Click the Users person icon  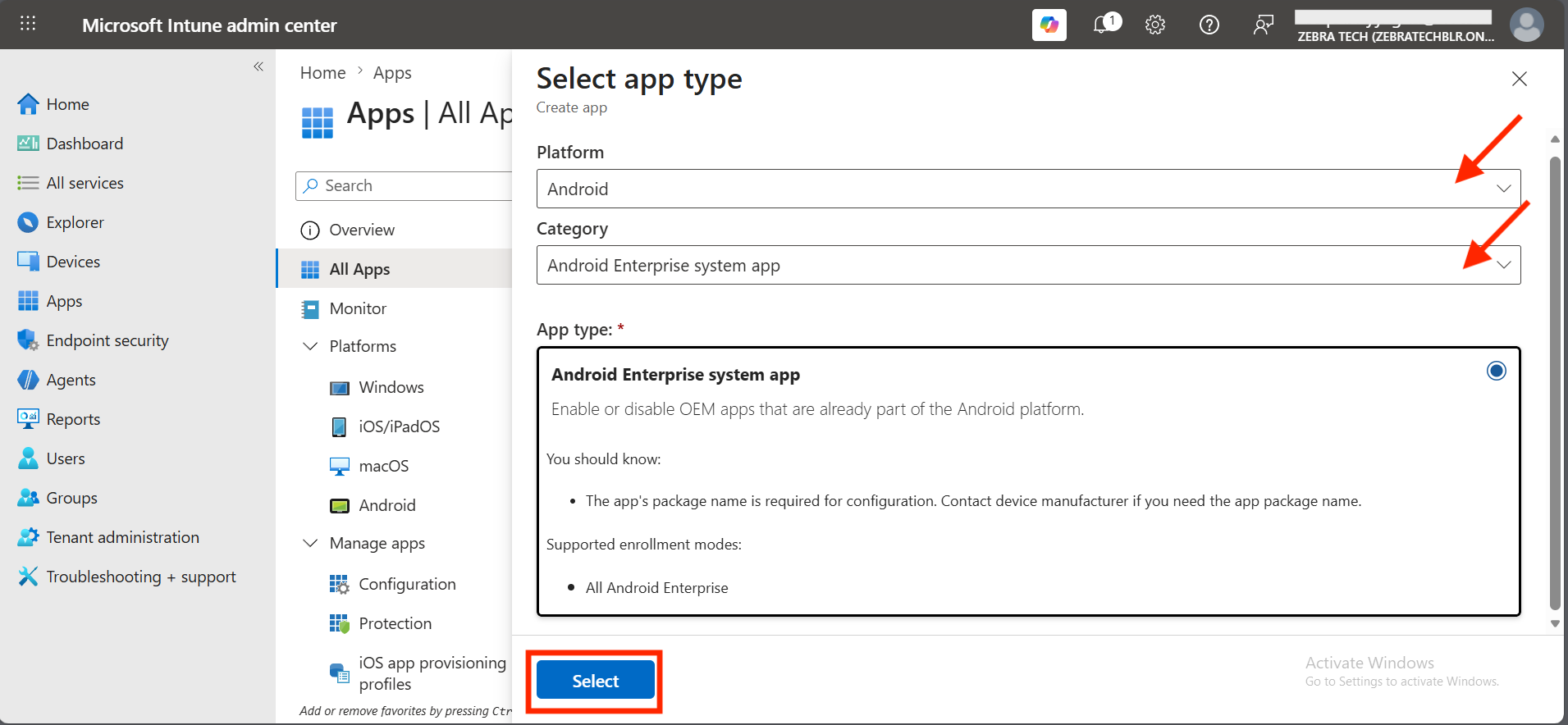[x=28, y=458]
